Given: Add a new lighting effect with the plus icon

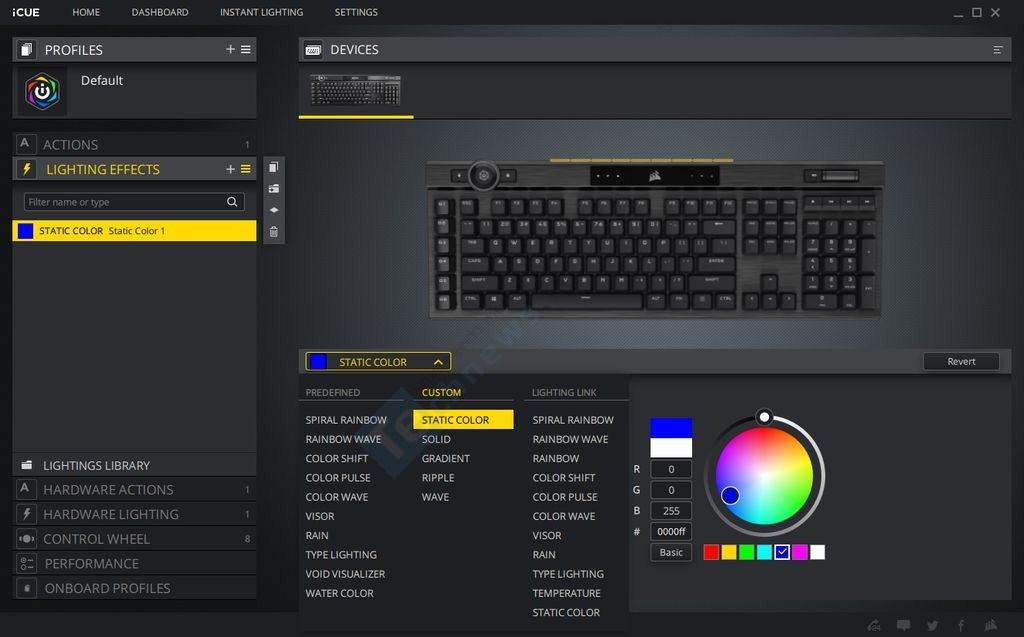Looking at the screenshot, I should tap(230, 169).
